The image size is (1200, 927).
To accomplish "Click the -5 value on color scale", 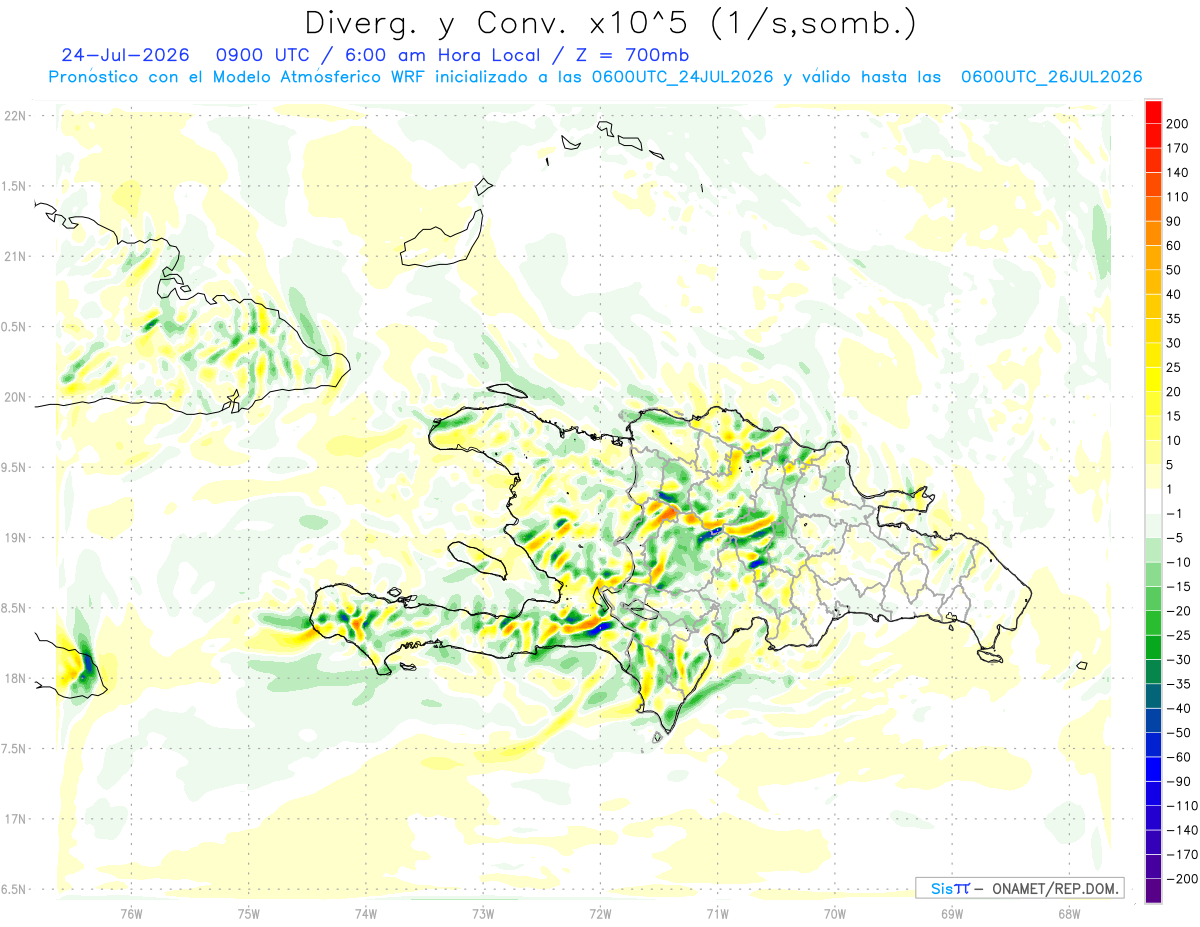I will pyautogui.click(x=1174, y=537).
